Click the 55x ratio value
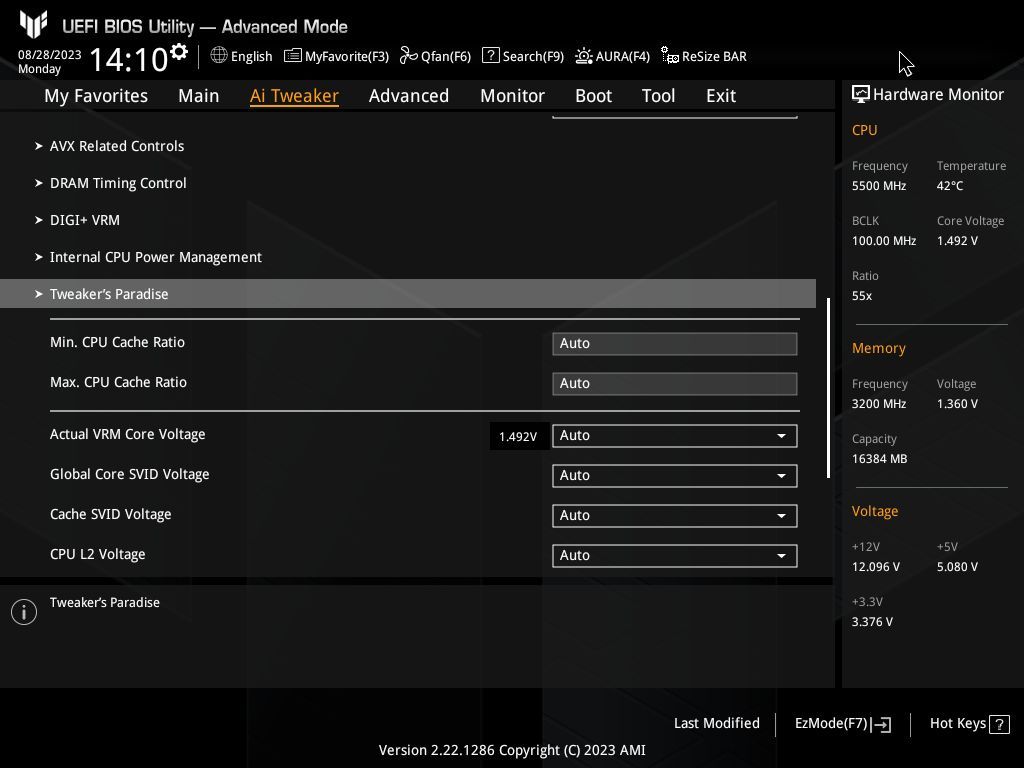Image resolution: width=1024 pixels, height=768 pixels. tap(861, 296)
